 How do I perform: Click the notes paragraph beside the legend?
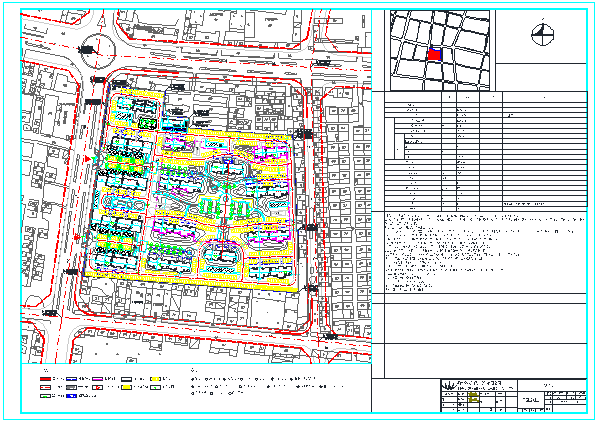click(267, 386)
